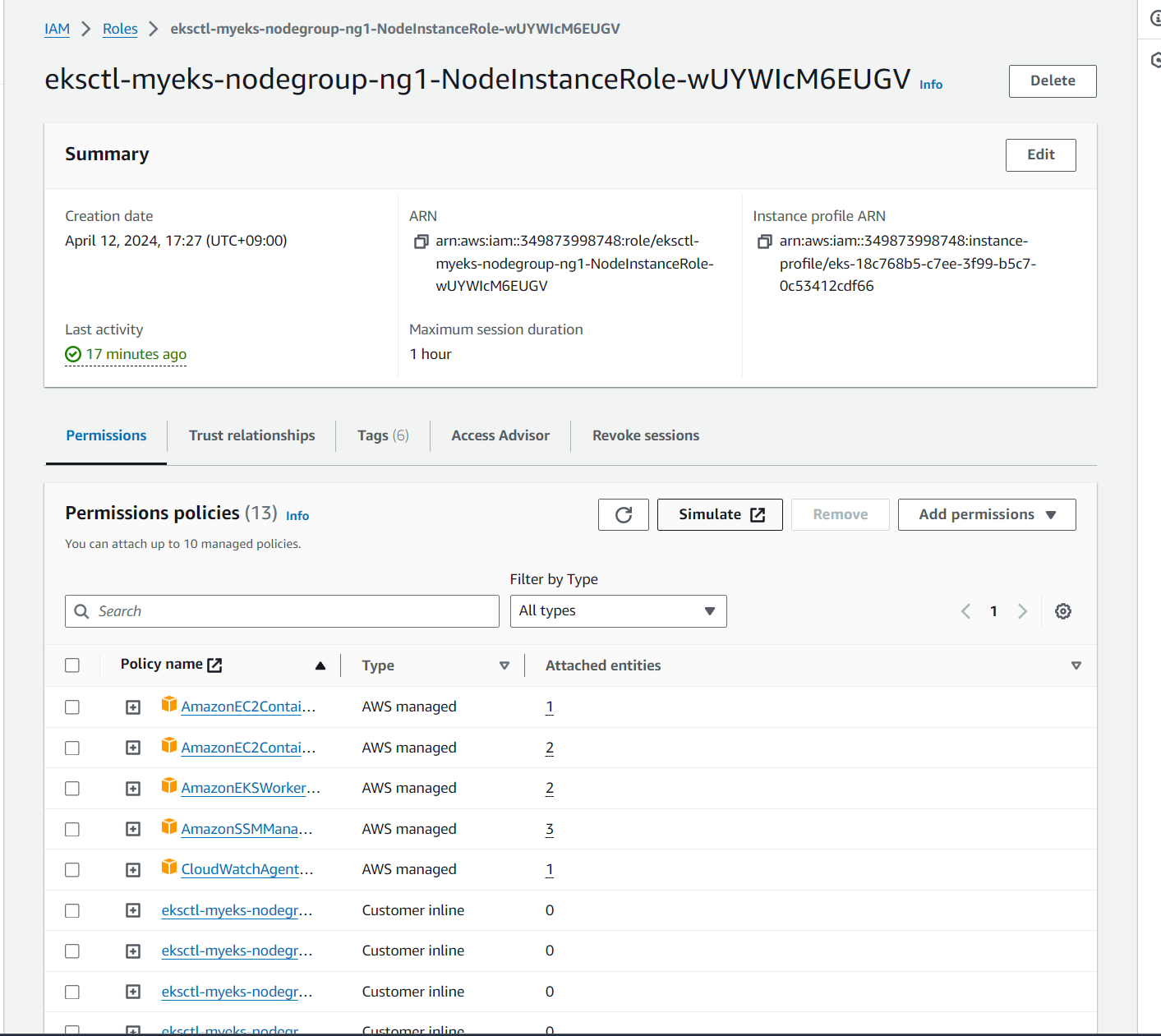Click the Edit summary button
Image resolution: width=1161 pixels, height=1036 pixels.
(1041, 155)
